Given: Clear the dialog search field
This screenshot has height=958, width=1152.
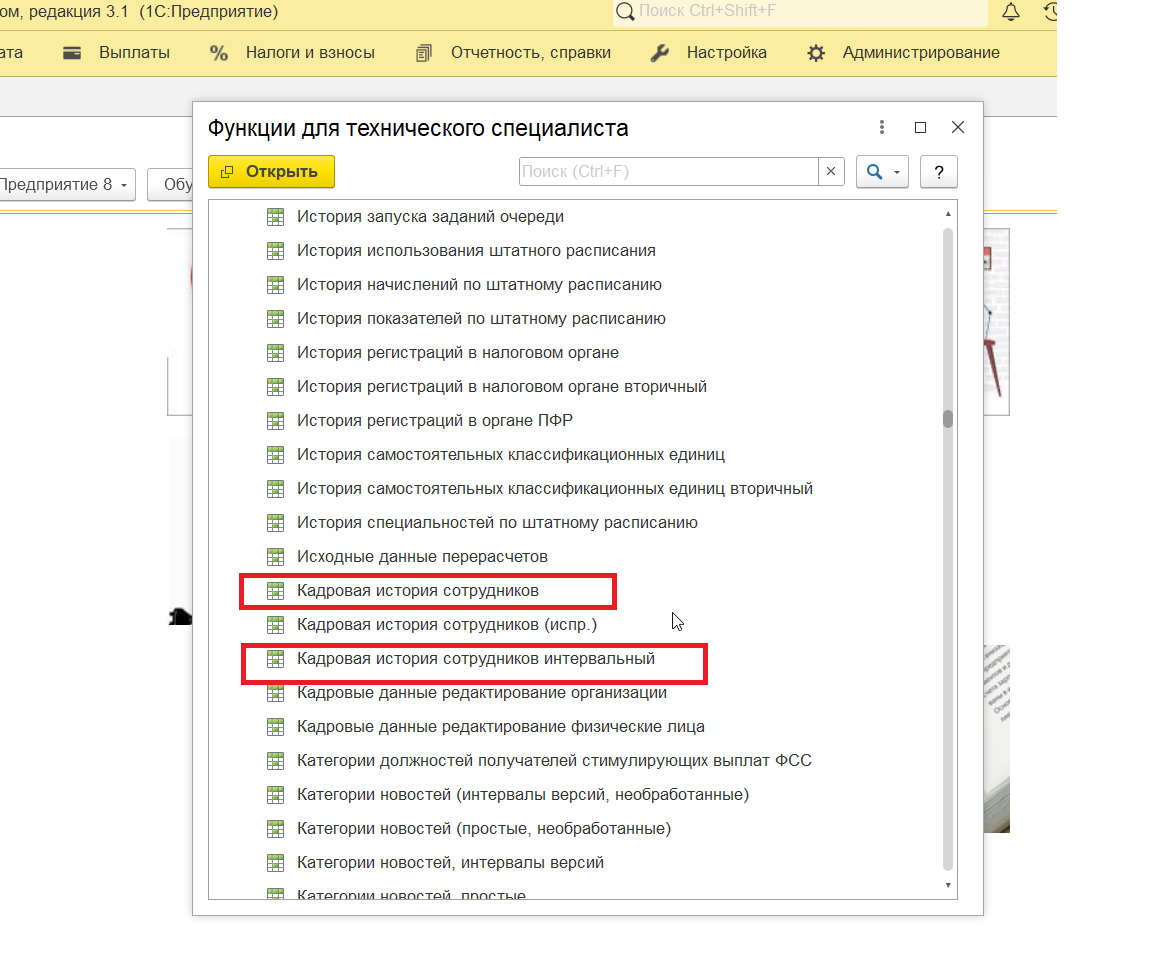Looking at the screenshot, I should point(831,171).
